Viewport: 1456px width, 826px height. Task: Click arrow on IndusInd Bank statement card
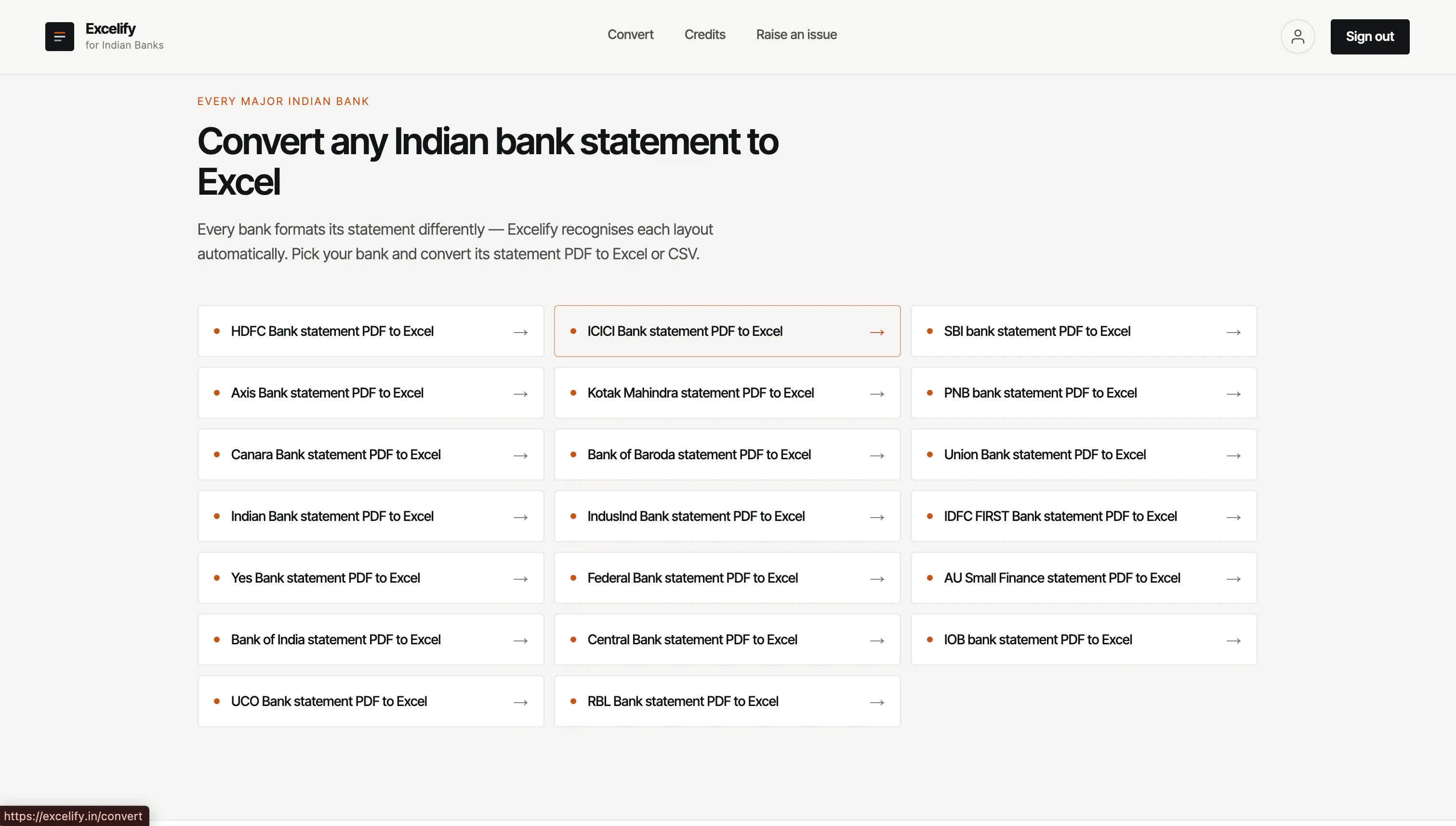pyautogui.click(x=877, y=518)
